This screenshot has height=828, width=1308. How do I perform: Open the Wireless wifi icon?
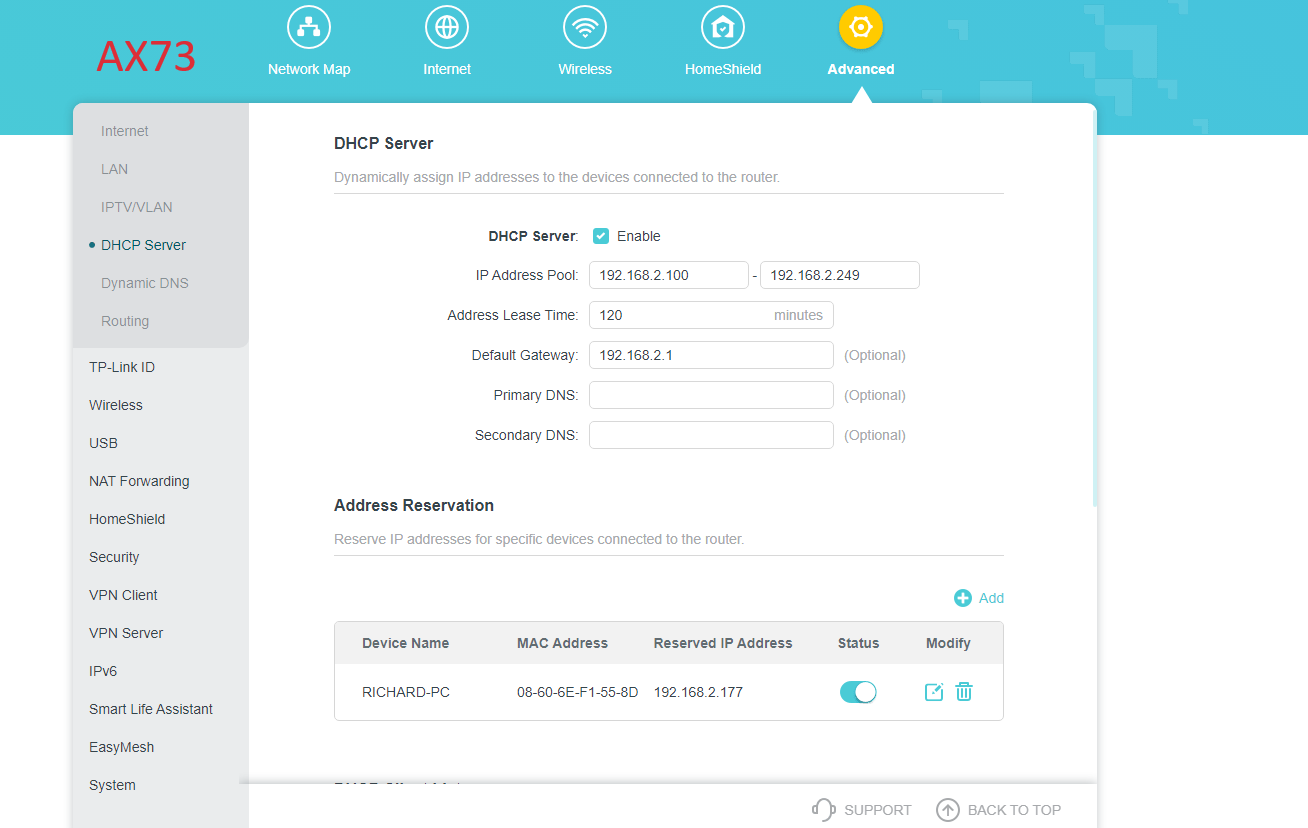[585, 27]
